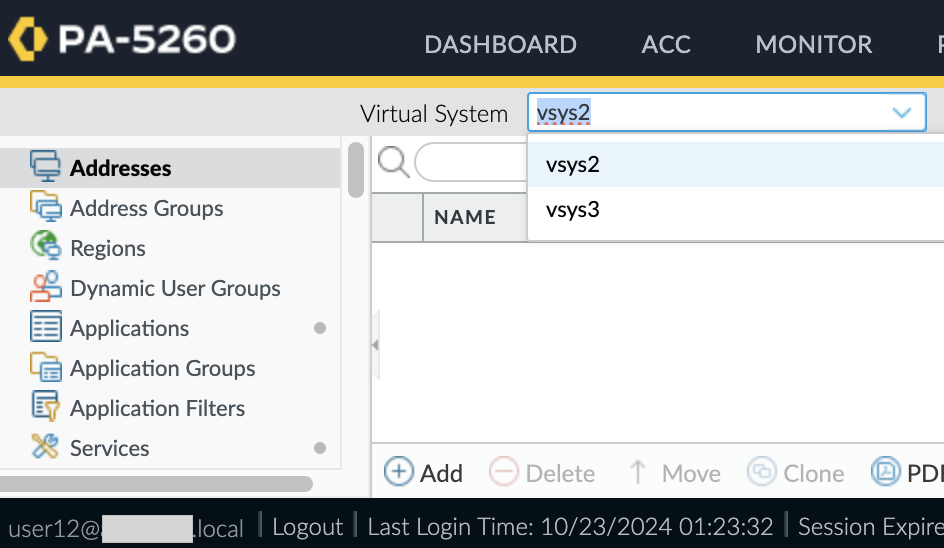This screenshot has width=944, height=548.
Task: Click the user12 account name
Action: click(126, 529)
